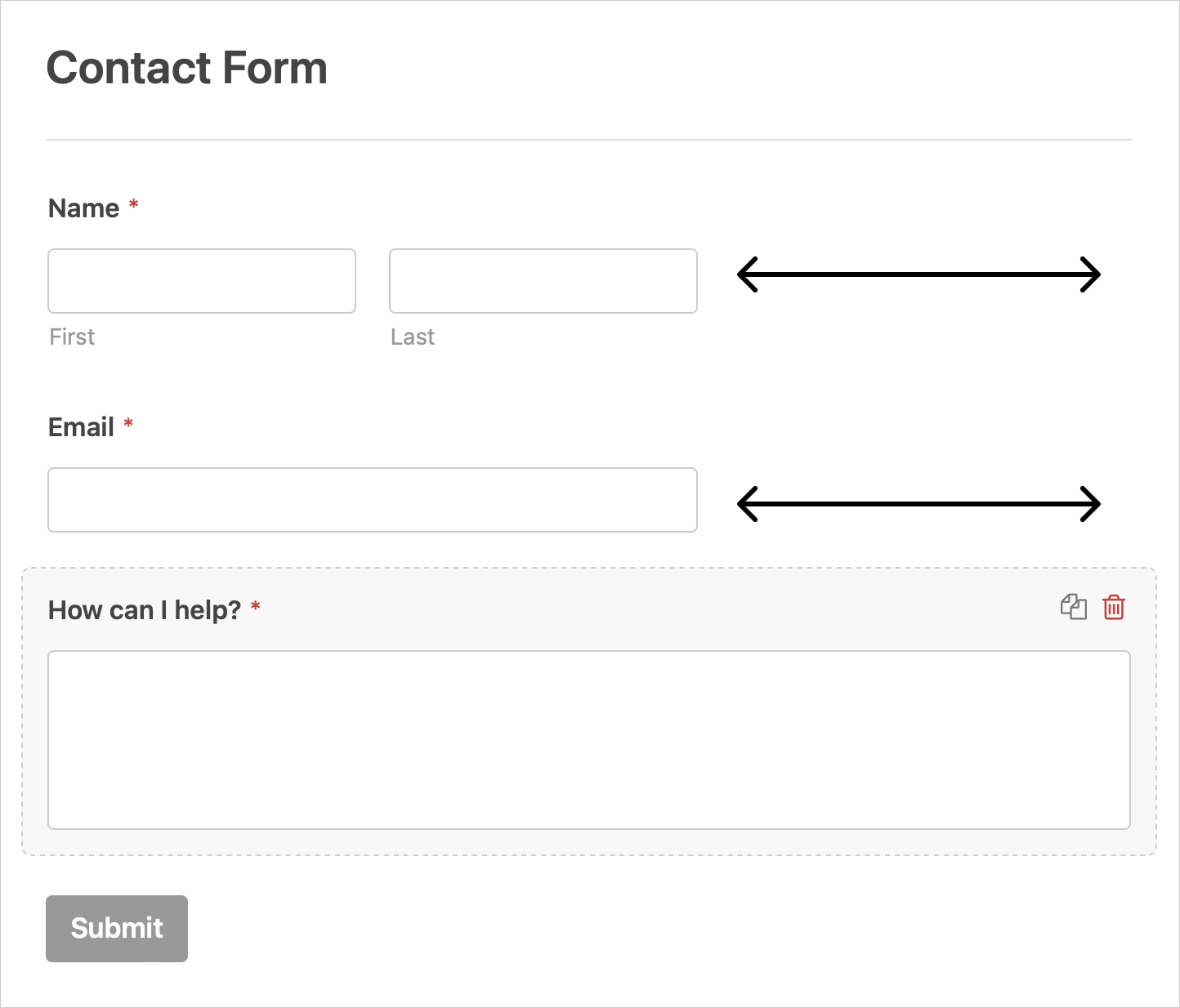This screenshot has height=1008, width=1180.
Task: Select the Contact Form heading
Action: click(187, 68)
